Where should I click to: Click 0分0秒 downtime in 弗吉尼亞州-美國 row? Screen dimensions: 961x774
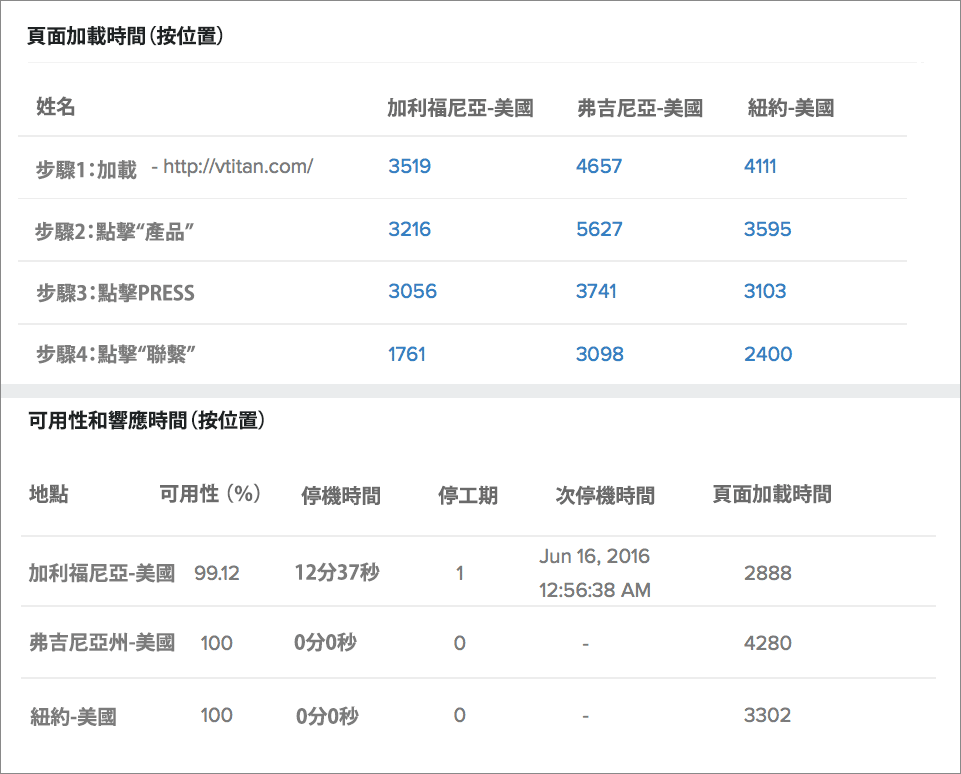[325, 642]
